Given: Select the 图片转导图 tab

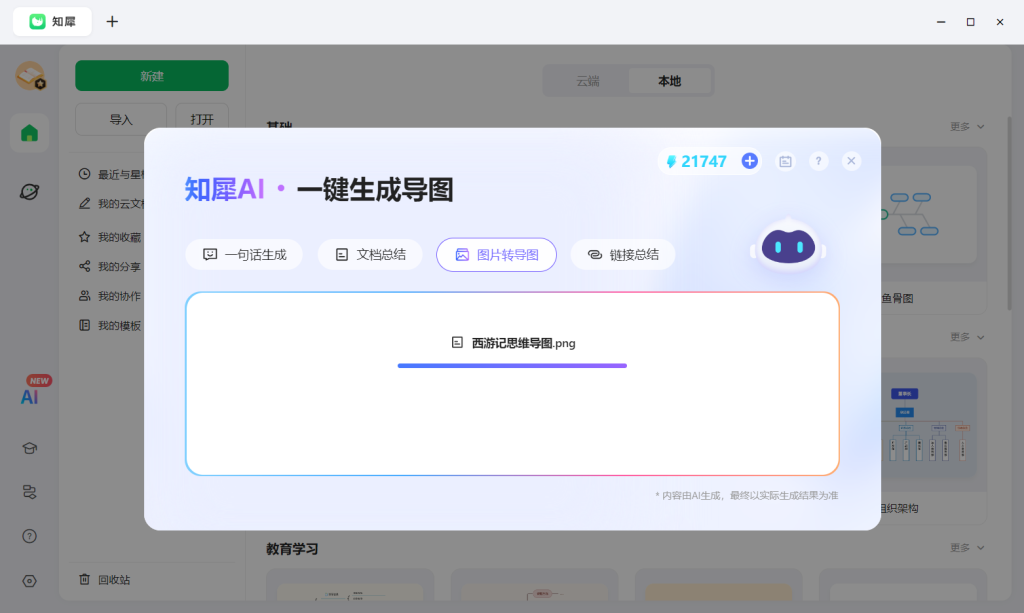Looking at the screenshot, I should 496,255.
